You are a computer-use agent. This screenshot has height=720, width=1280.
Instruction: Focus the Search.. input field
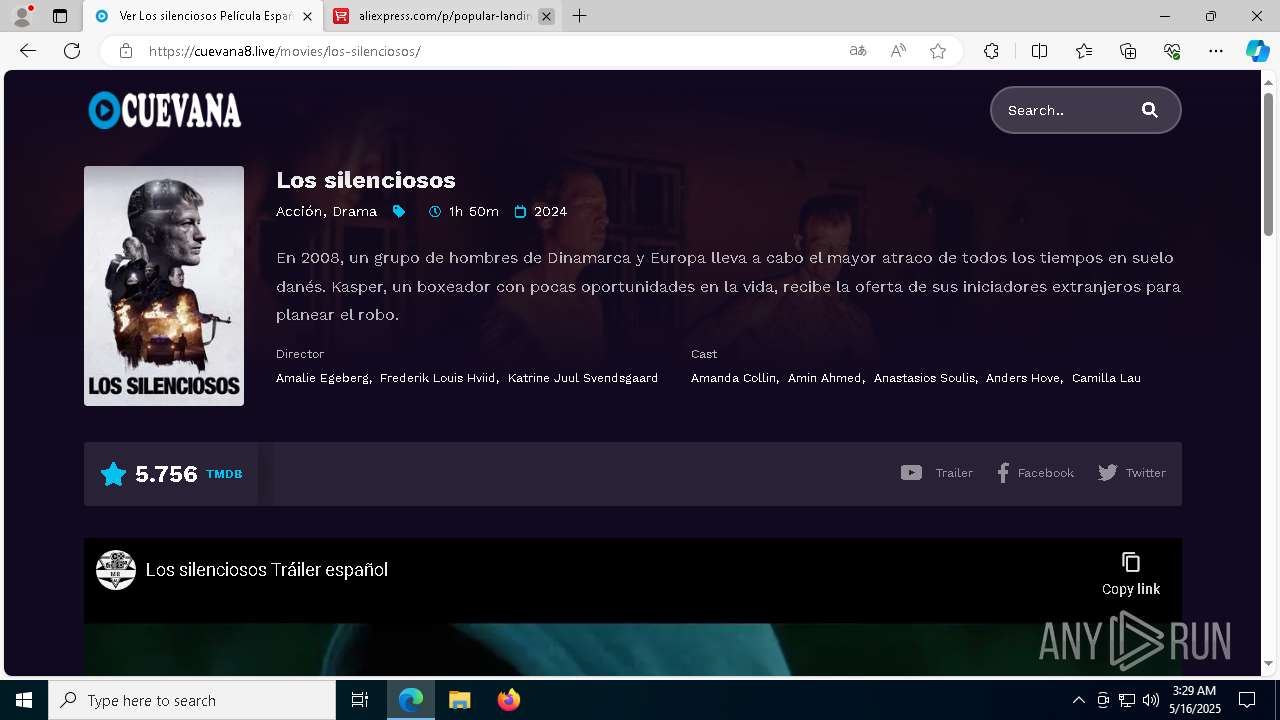point(1066,110)
